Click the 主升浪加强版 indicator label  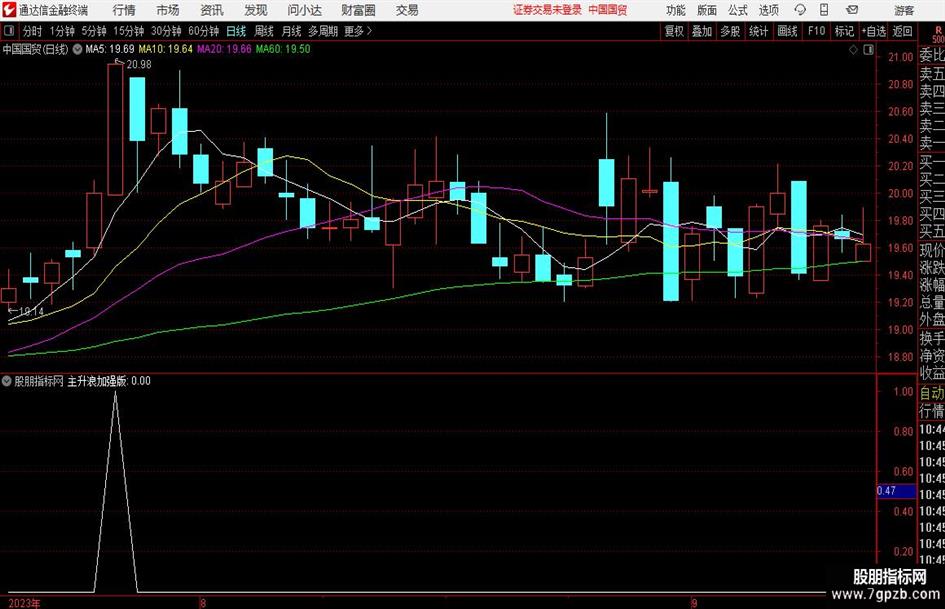coord(97,381)
